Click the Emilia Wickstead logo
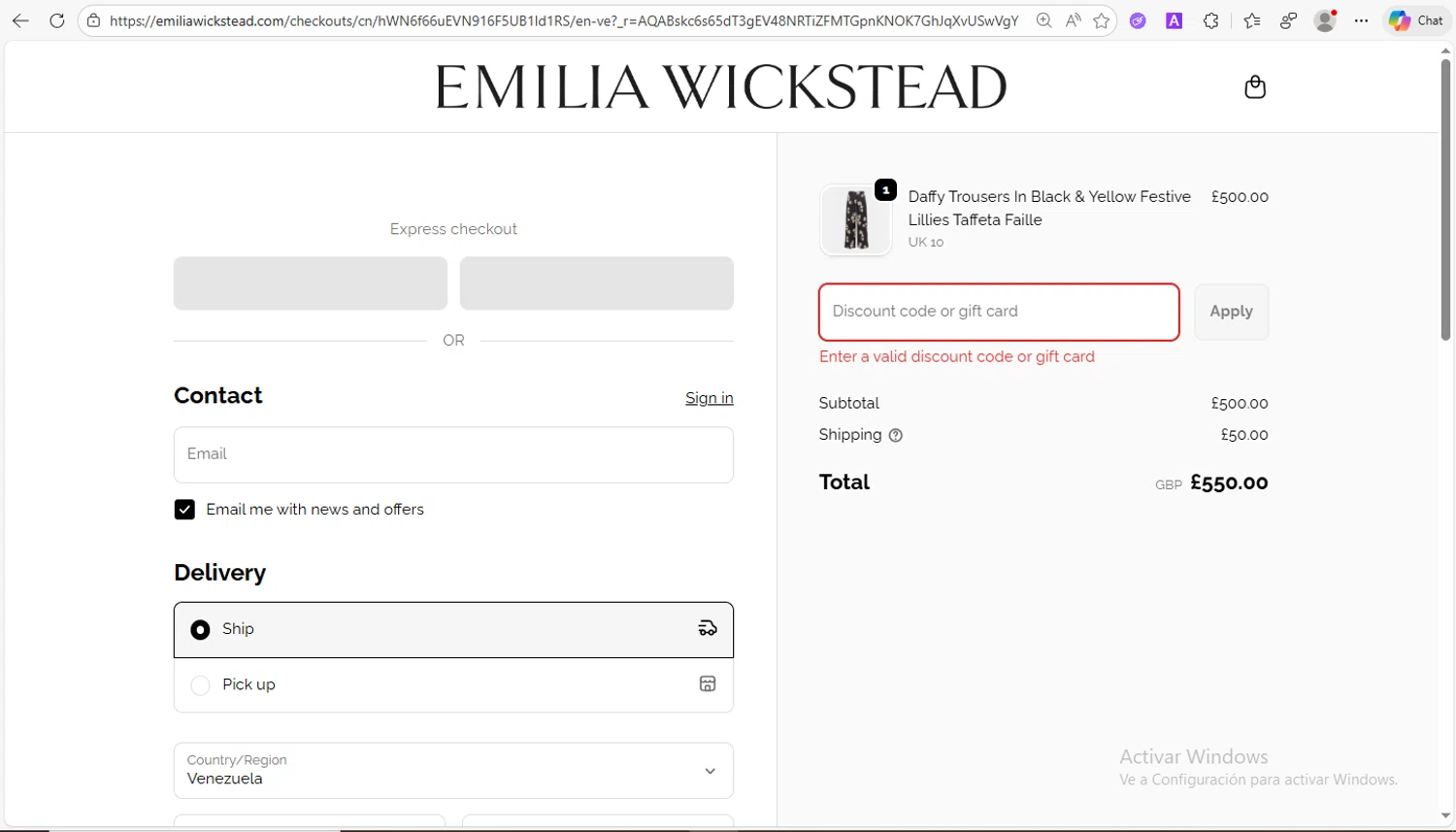The width and height of the screenshot is (1456, 832). click(720, 86)
